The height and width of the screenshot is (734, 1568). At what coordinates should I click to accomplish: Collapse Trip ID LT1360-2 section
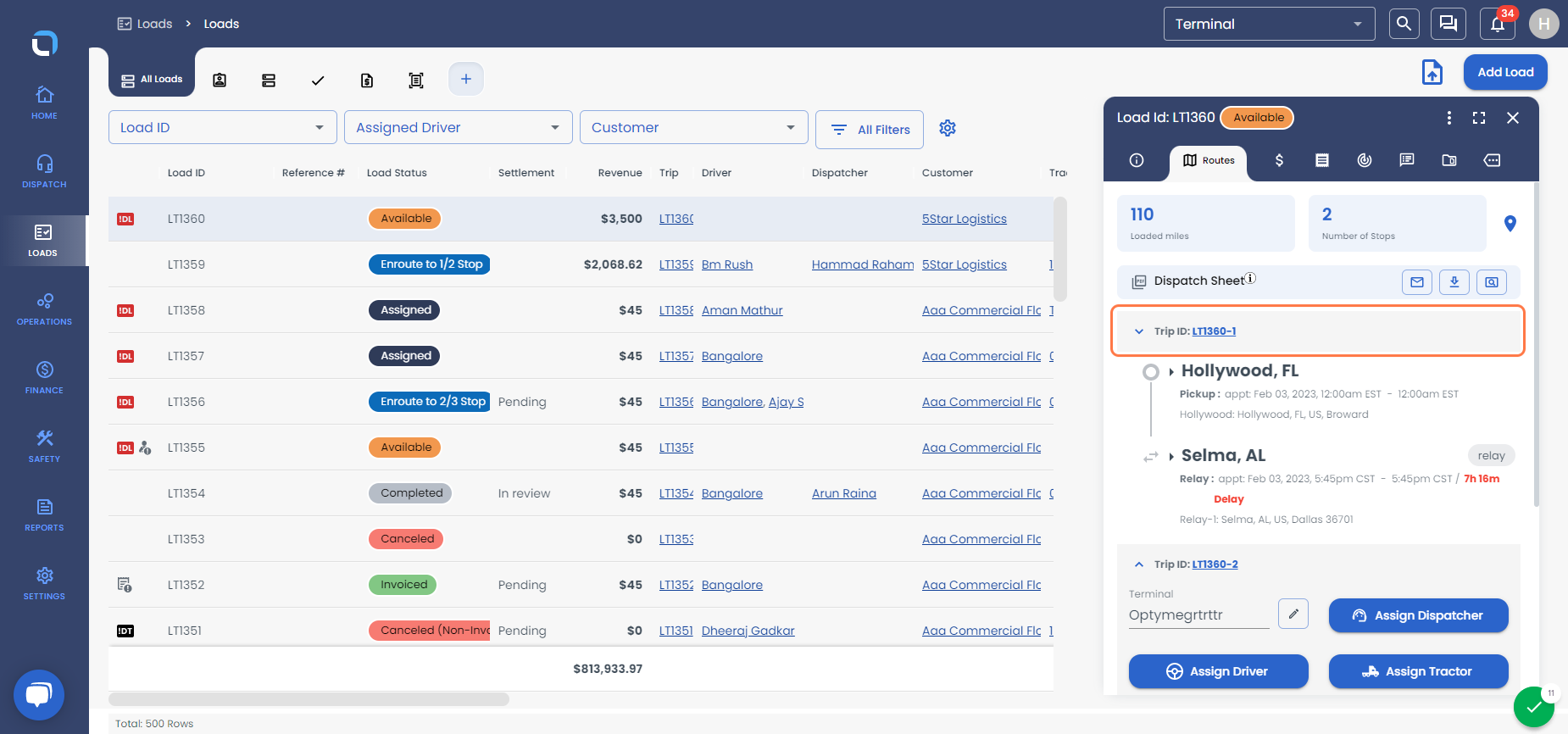(1139, 564)
